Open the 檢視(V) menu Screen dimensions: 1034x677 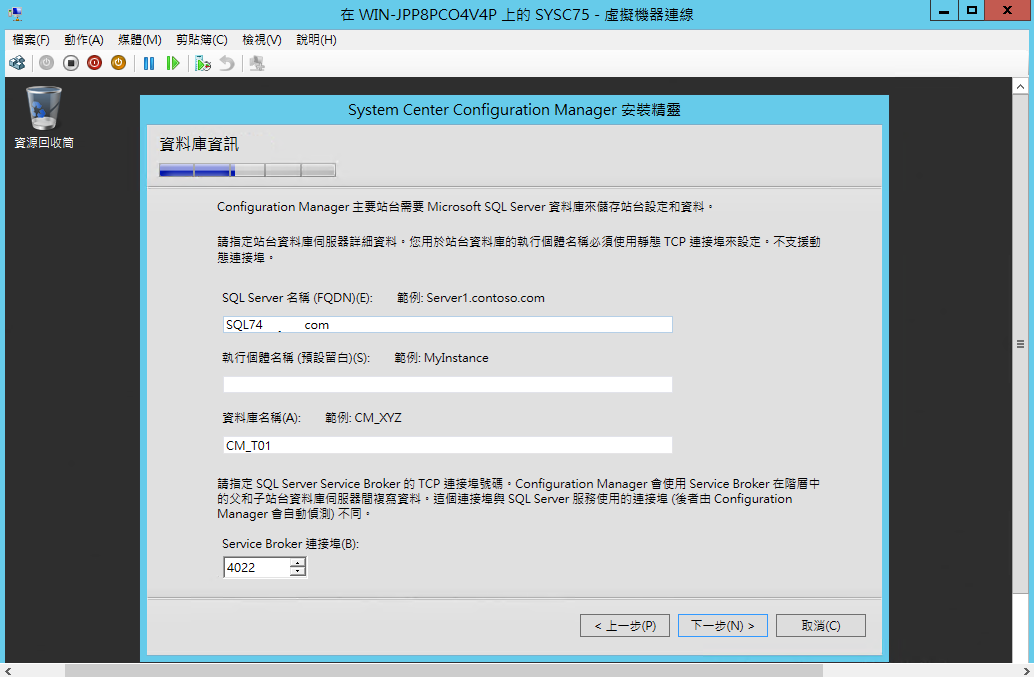click(x=262, y=40)
